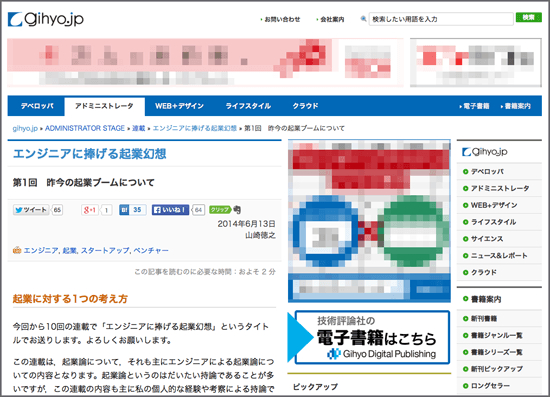Click the author name 山崎徳之
This screenshot has width=550, height=397.
(x=260, y=235)
